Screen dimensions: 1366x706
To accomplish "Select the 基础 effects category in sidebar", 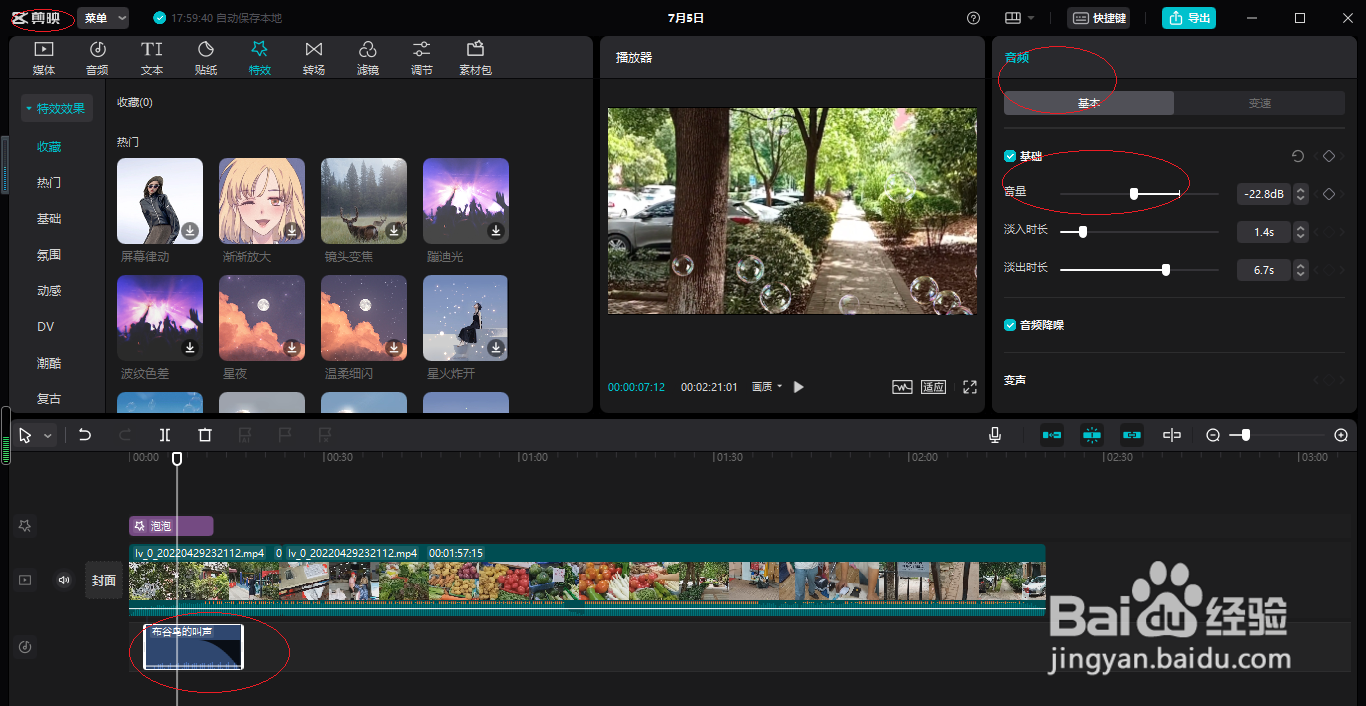I will click(x=49, y=218).
